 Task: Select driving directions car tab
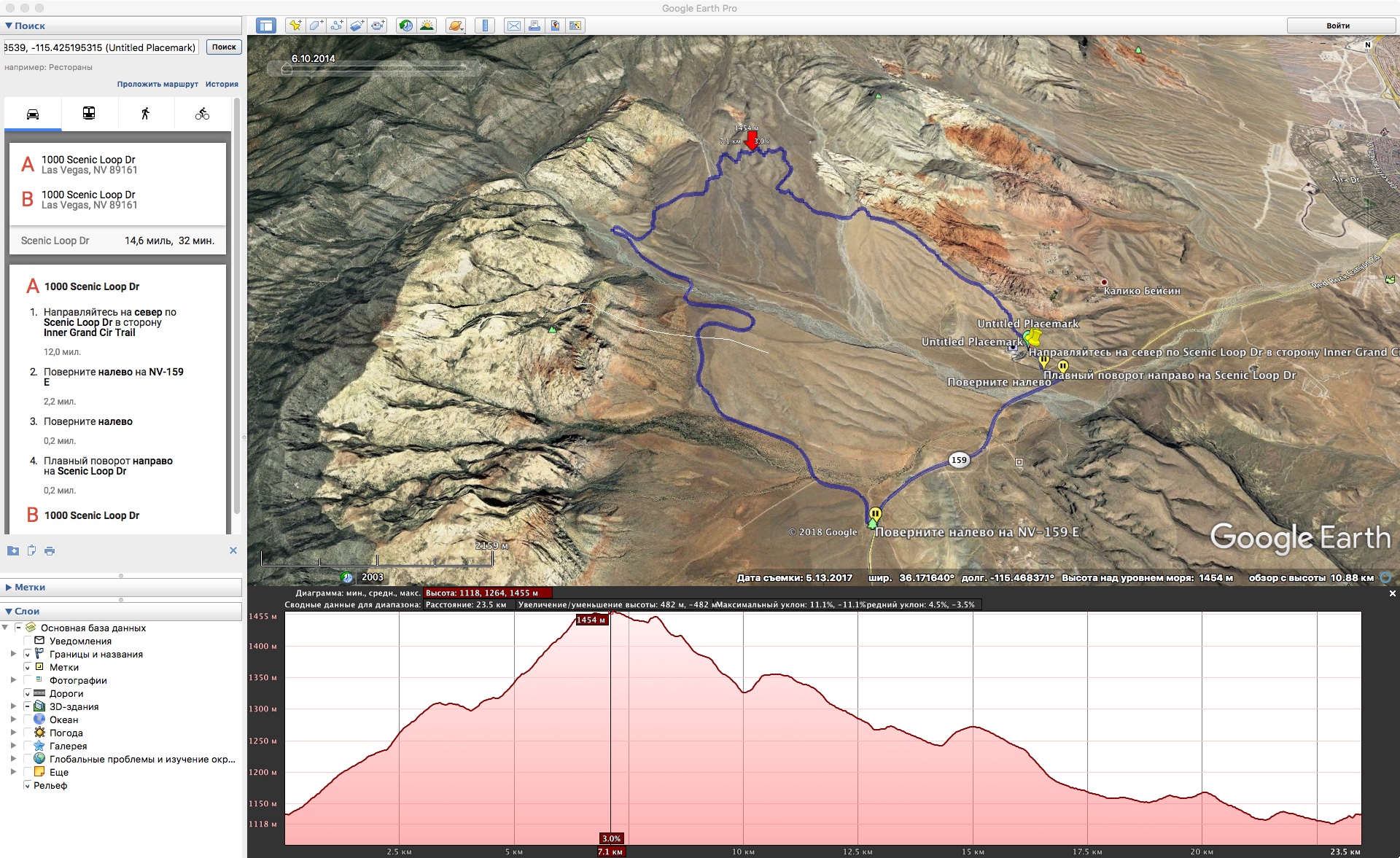33,114
